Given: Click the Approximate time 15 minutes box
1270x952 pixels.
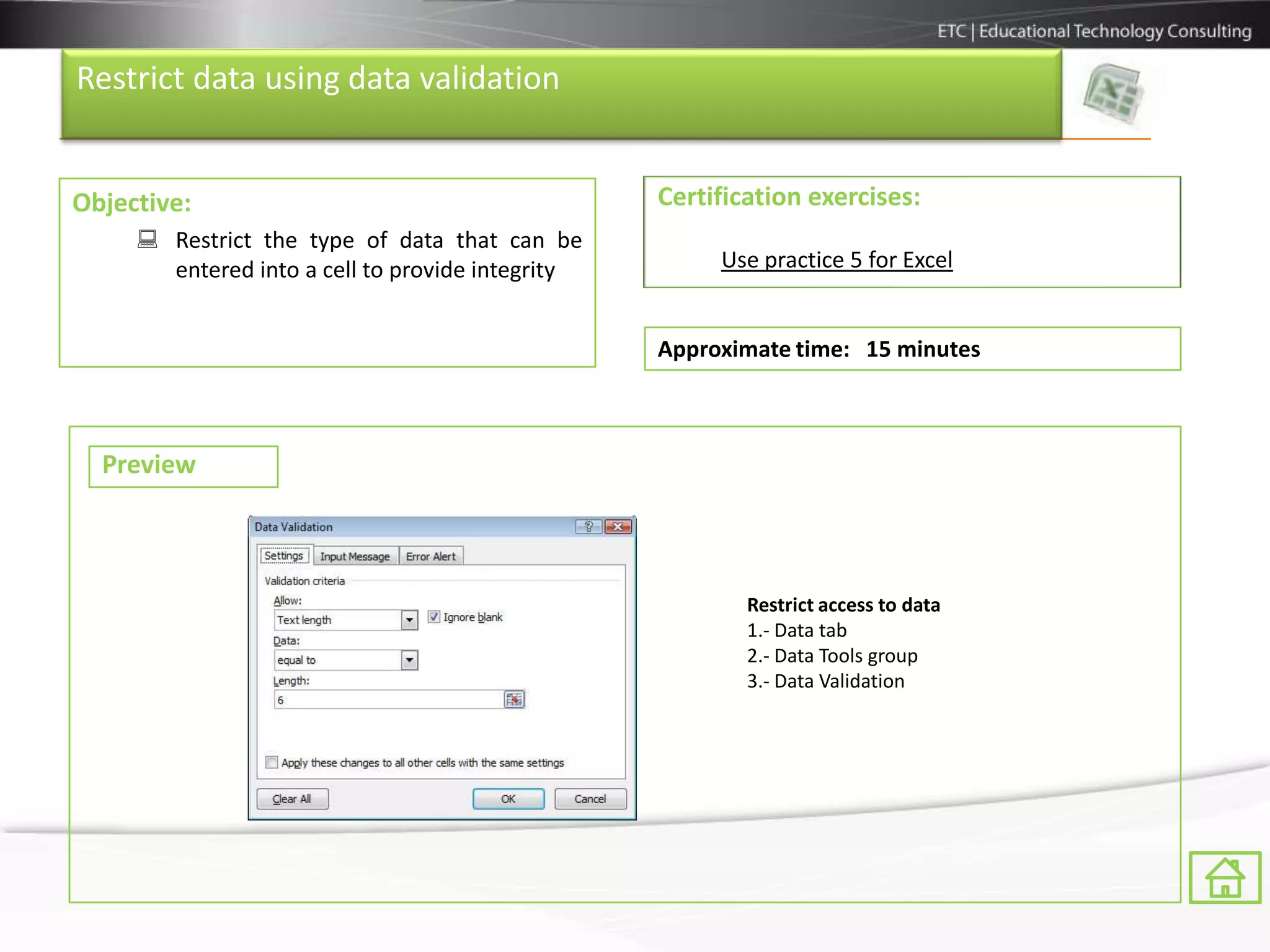Looking at the screenshot, I should [912, 349].
